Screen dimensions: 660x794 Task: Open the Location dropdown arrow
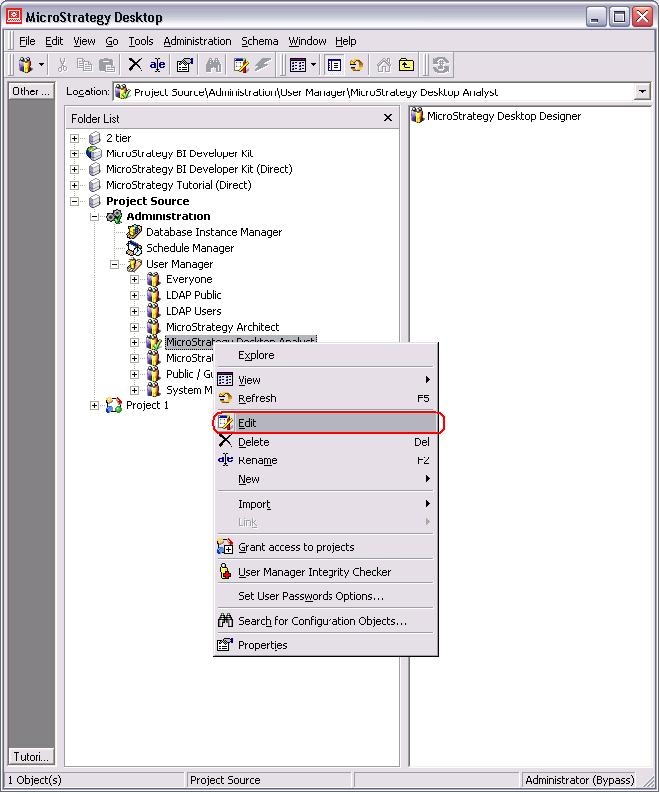[x=642, y=92]
